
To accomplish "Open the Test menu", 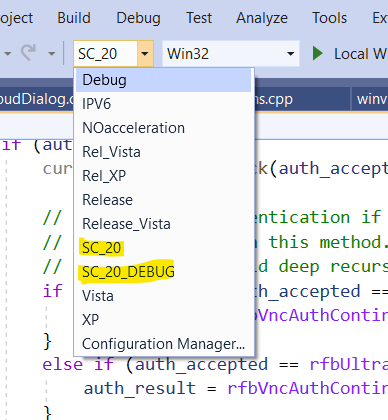I will click(x=199, y=18).
